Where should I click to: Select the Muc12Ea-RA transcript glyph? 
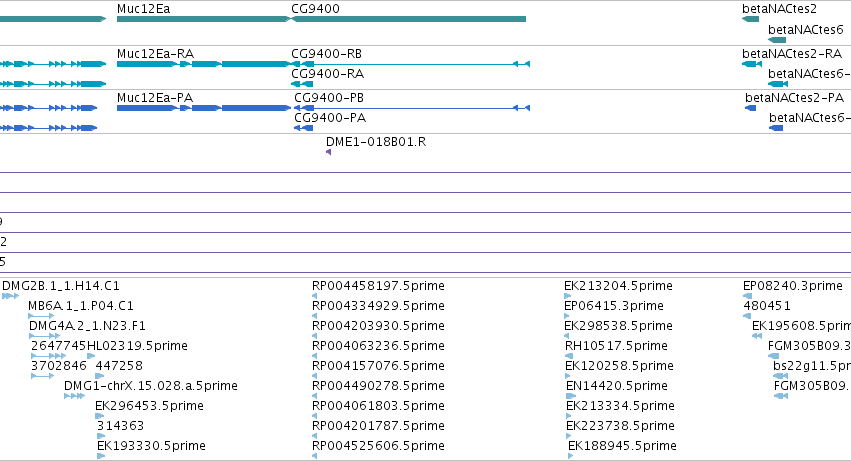pyautogui.click(x=204, y=64)
